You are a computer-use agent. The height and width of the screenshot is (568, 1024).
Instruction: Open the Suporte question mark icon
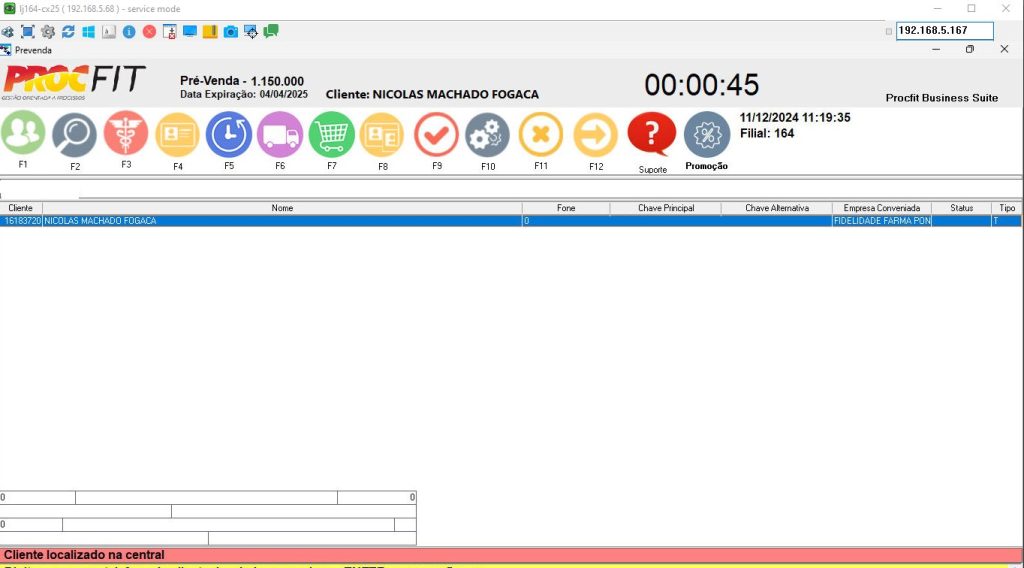coord(652,134)
